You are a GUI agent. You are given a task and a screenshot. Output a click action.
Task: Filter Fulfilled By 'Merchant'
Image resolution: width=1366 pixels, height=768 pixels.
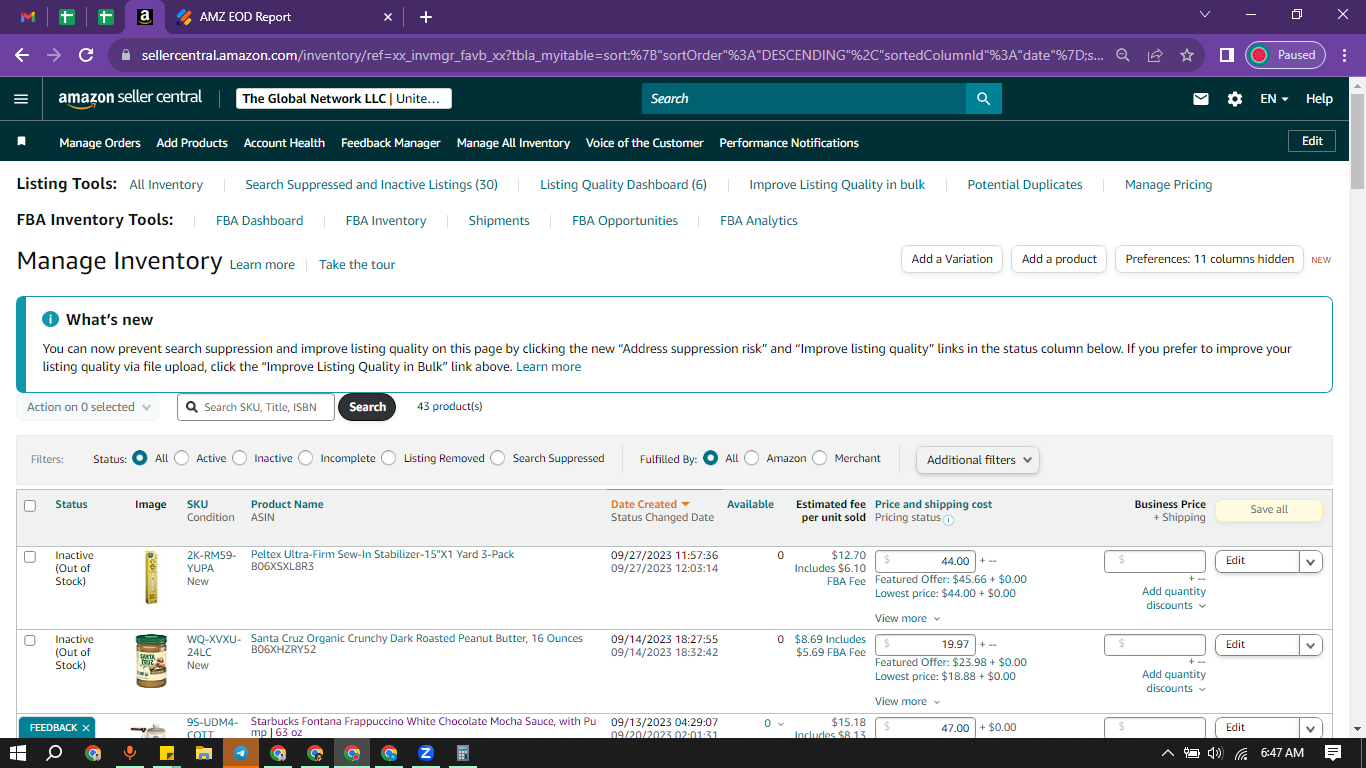(820, 458)
